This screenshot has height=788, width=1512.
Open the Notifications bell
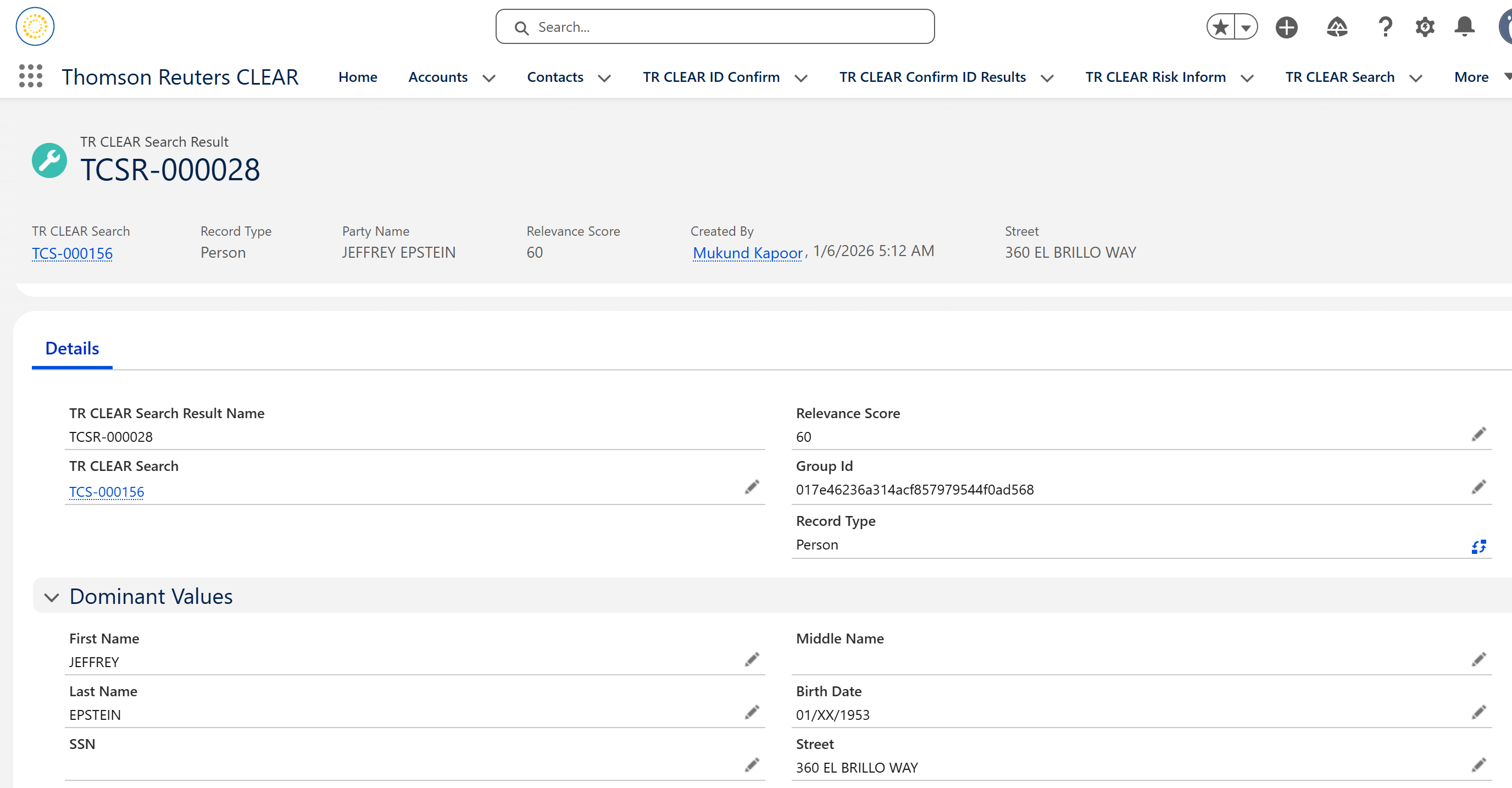(x=1464, y=27)
